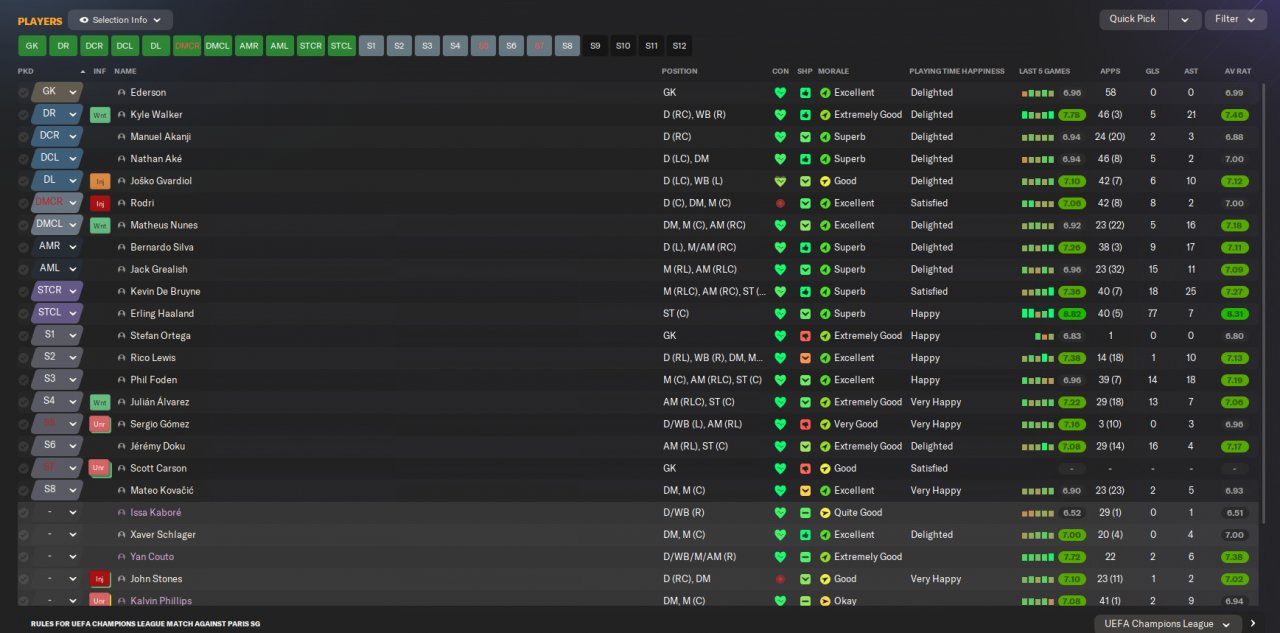
Task: Click the PKD column sort arrow
Action: pyautogui.click(x=83, y=72)
